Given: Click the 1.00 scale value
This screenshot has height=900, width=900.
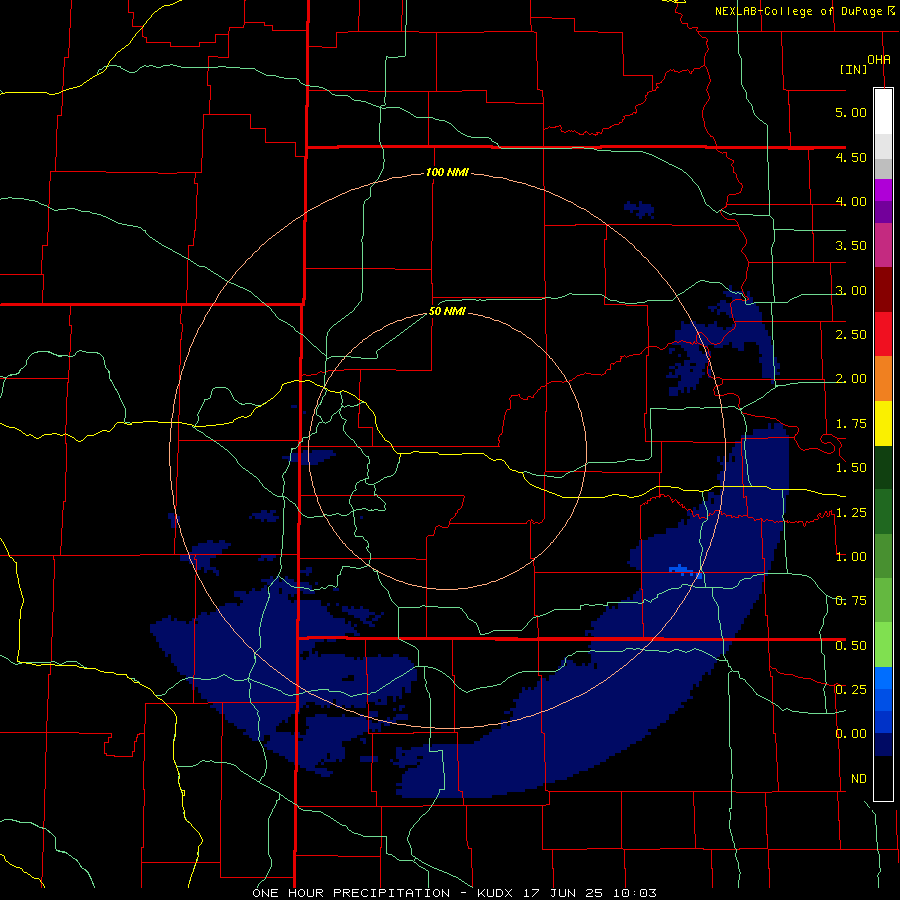Looking at the screenshot, I should (851, 557).
